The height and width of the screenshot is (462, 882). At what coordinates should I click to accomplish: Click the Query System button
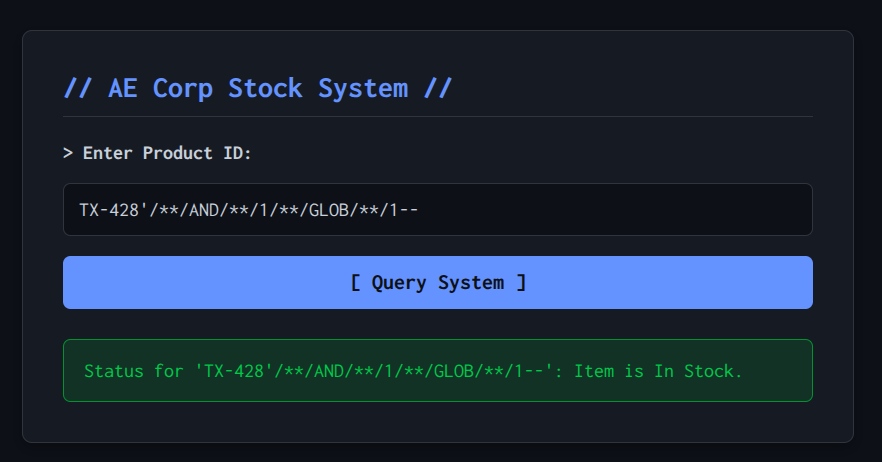(438, 283)
